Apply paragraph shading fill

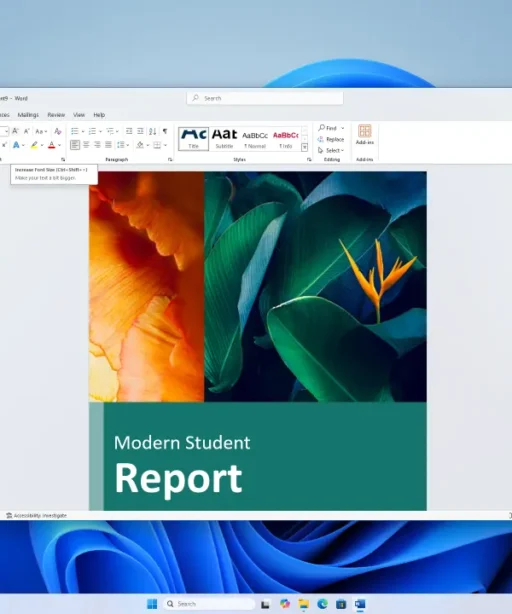point(140,145)
